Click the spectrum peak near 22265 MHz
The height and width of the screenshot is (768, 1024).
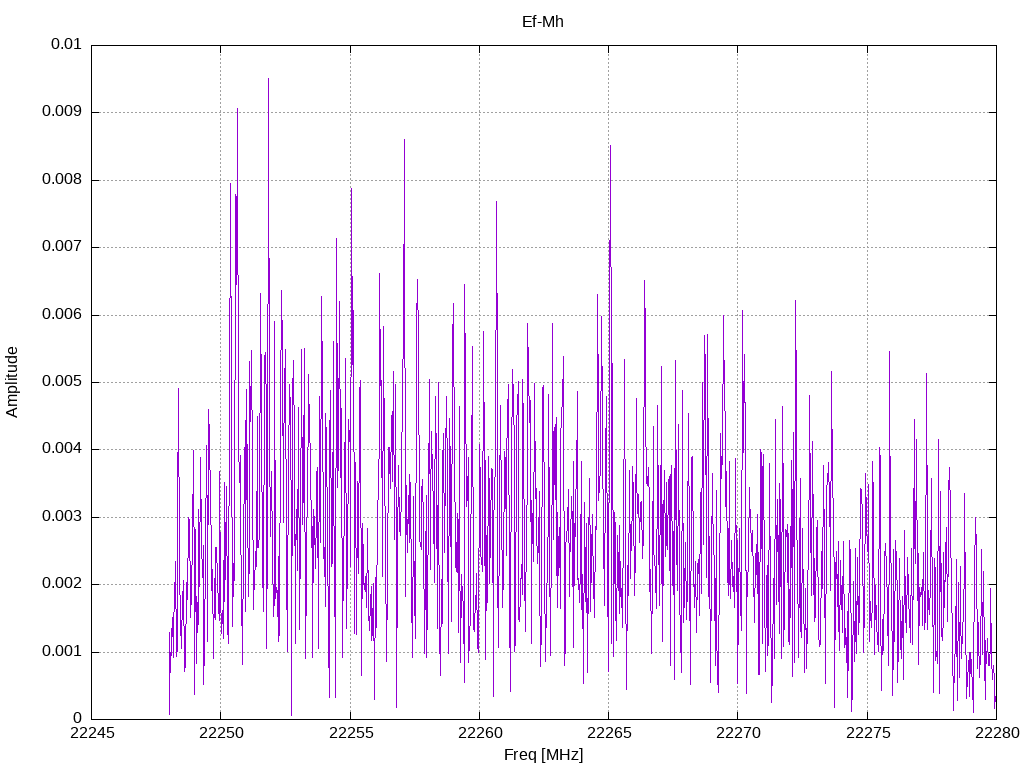click(x=610, y=148)
